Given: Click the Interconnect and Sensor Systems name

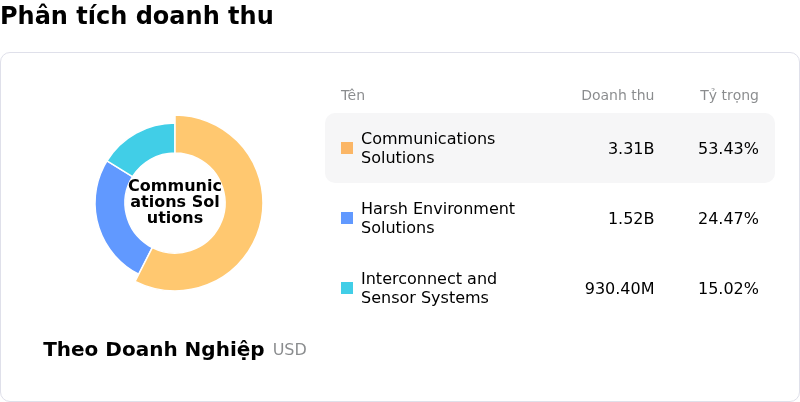Looking at the screenshot, I should pos(428,288).
